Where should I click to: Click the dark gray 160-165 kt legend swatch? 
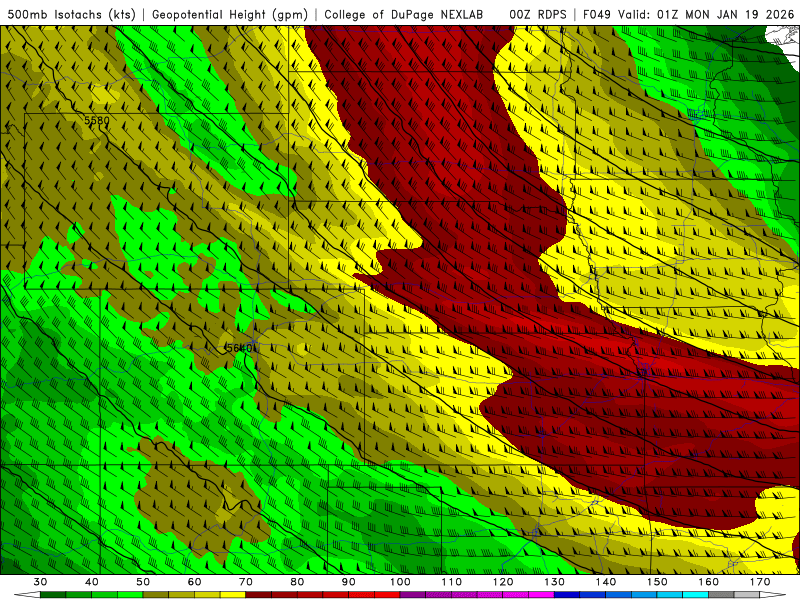click(721, 594)
